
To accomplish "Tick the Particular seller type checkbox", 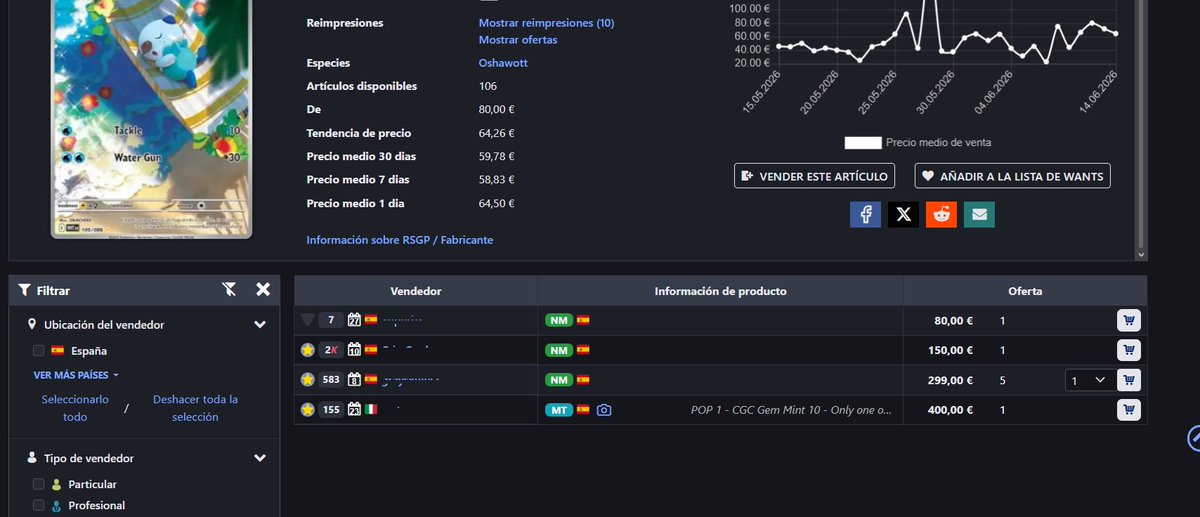I will (38, 484).
